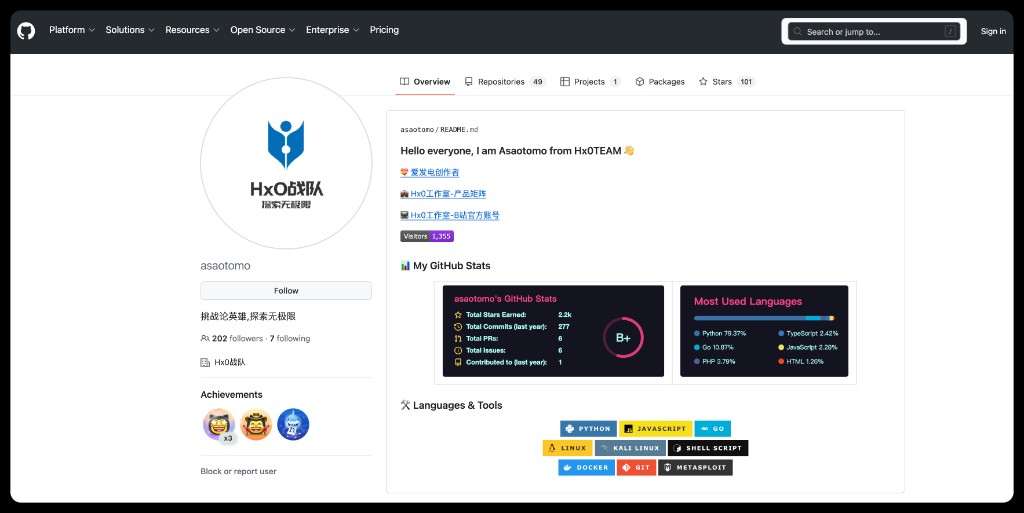Open the Achievements section heading

[x=231, y=394]
